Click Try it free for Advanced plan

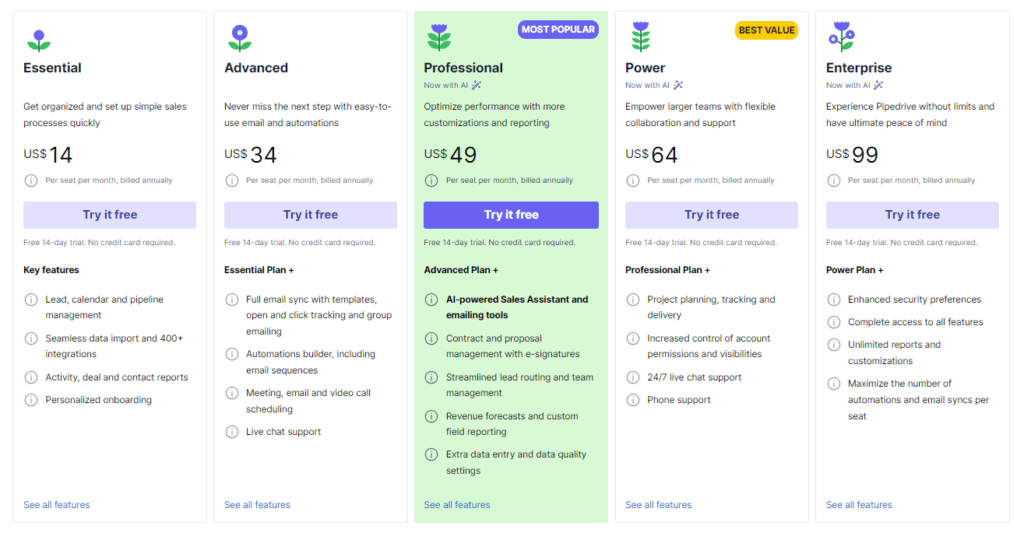pyautogui.click(x=310, y=215)
